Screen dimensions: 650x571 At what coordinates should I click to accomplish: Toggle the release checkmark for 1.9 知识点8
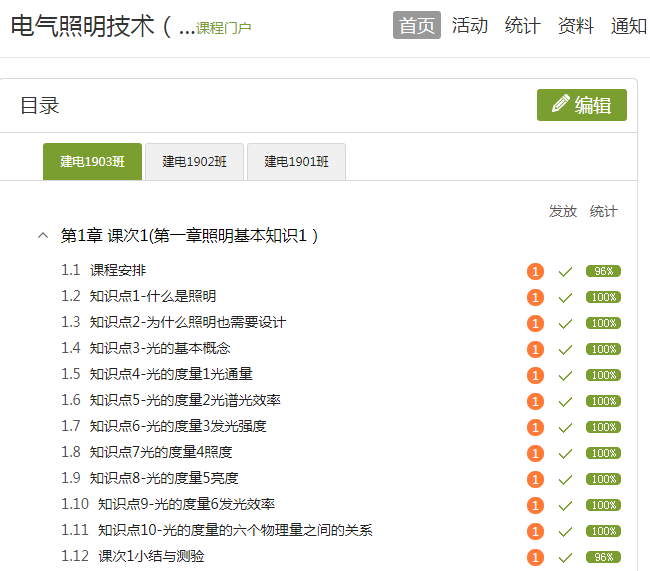click(x=565, y=479)
